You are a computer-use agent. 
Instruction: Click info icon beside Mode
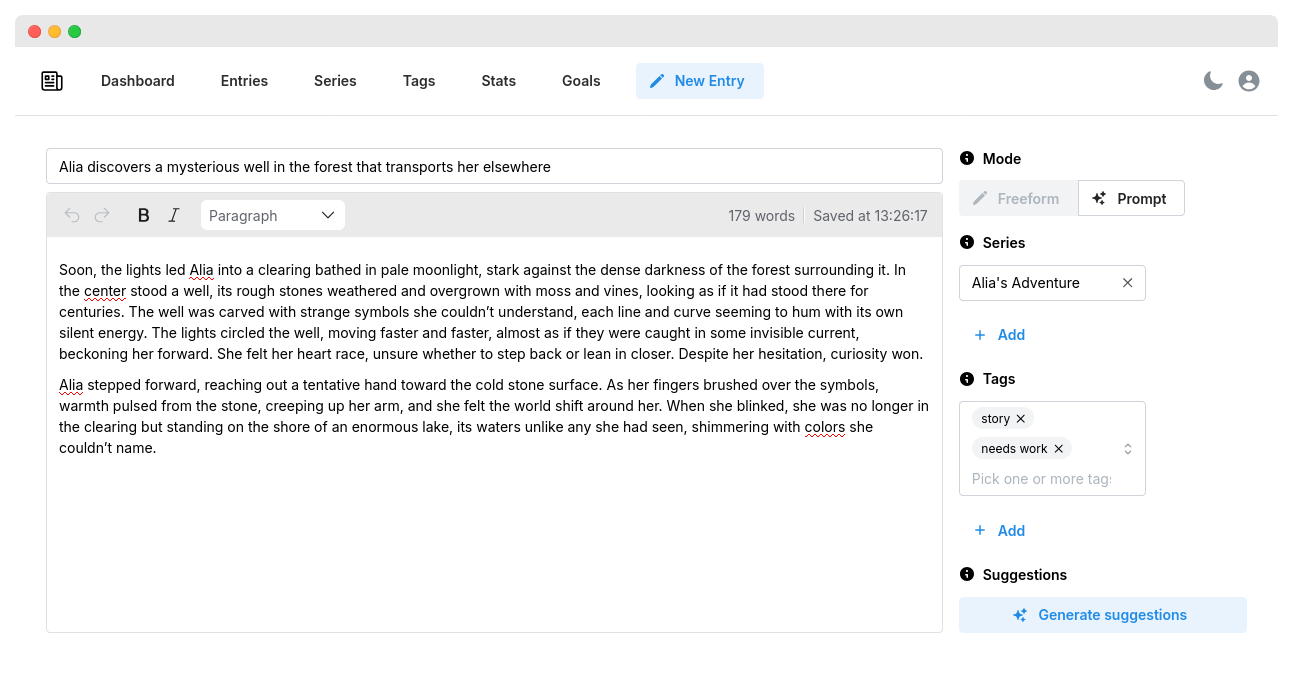tap(967, 158)
